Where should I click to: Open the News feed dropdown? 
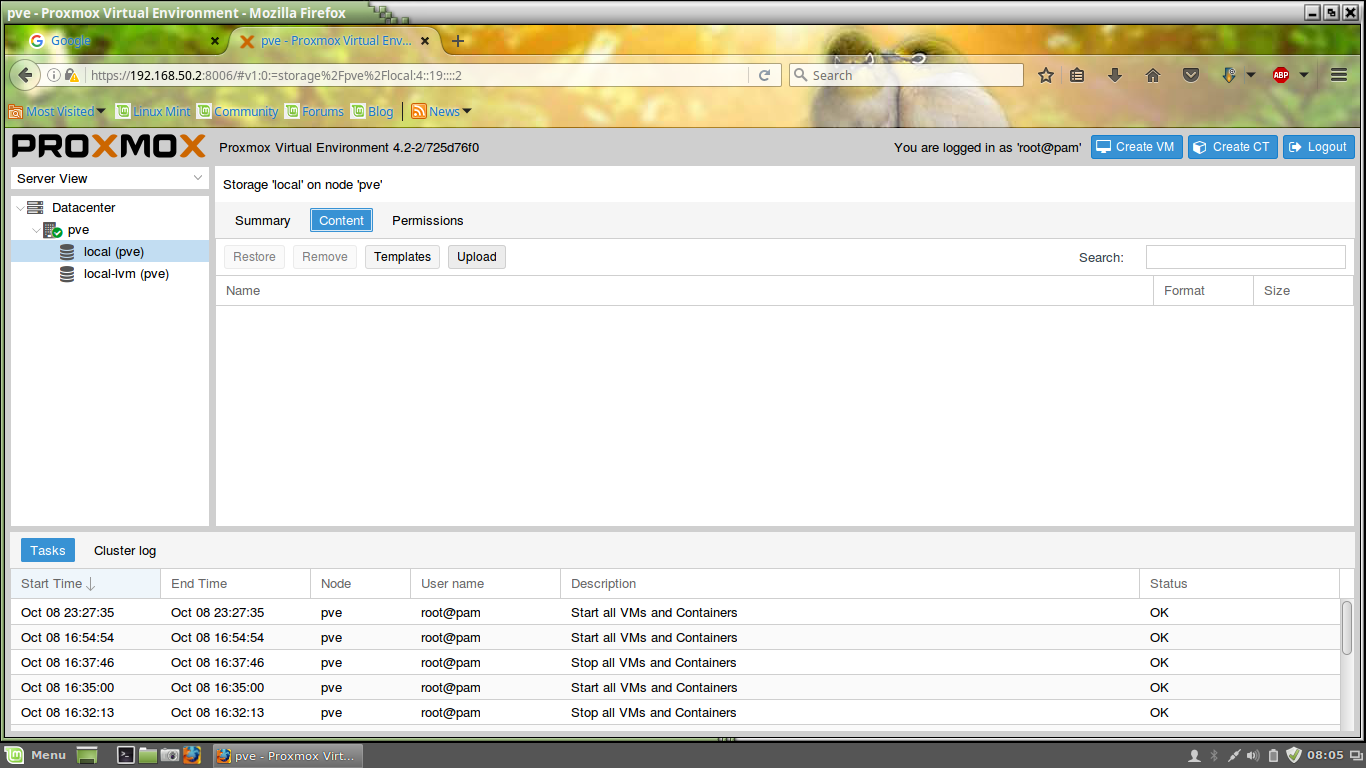coord(441,111)
